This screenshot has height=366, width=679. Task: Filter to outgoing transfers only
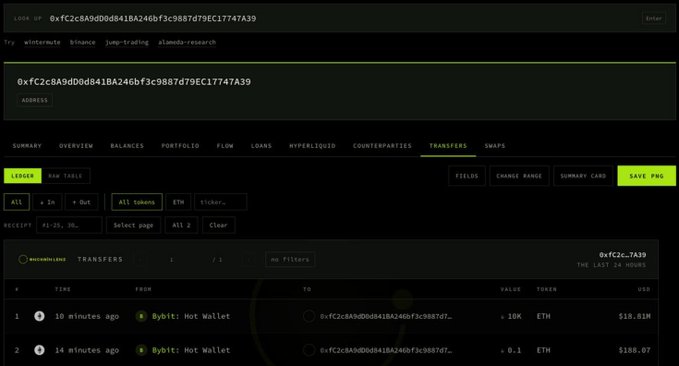(x=81, y=202)
